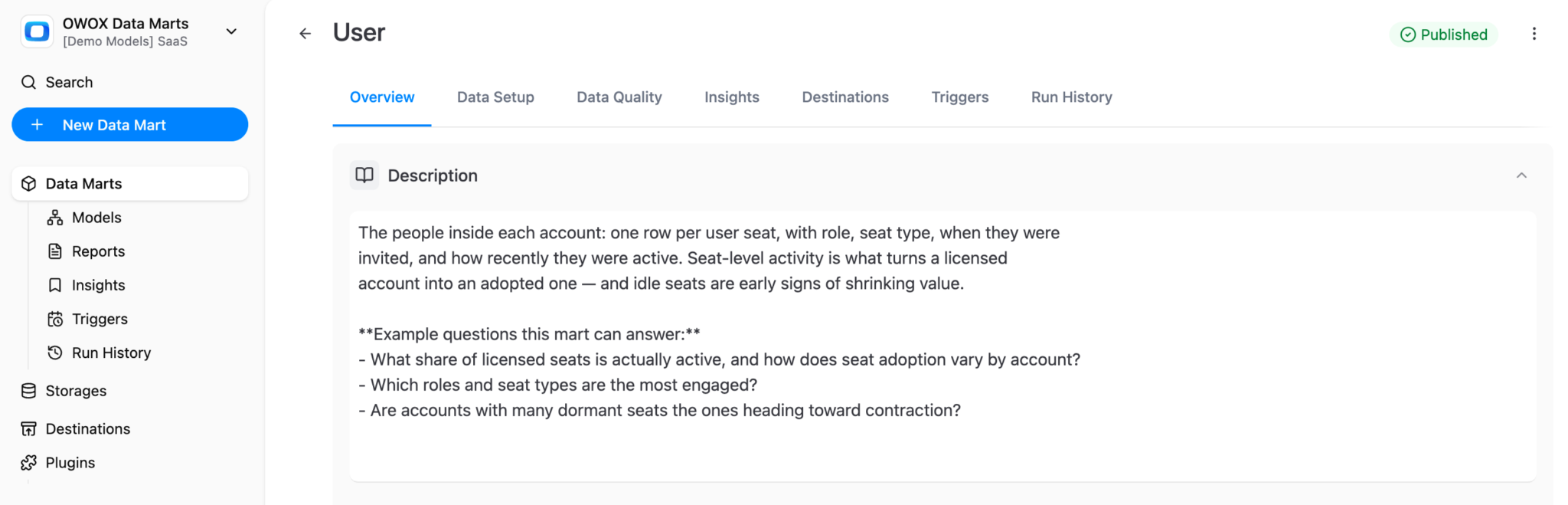This screenshot has height=505, width=1568.
Task: Create a New Data Mart
Action: (129, 125)
